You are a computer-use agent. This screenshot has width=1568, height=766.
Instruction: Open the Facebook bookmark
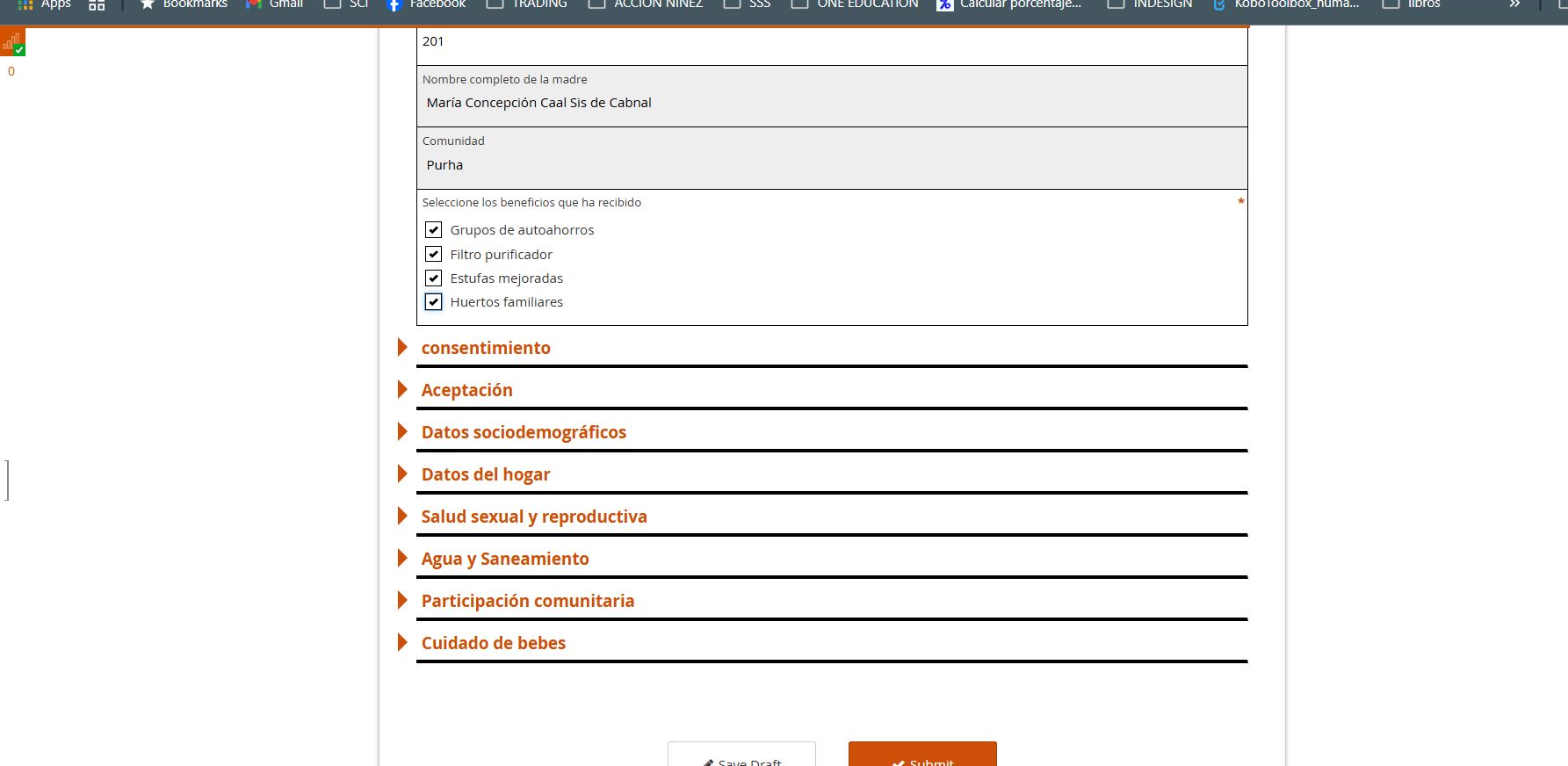427,4
